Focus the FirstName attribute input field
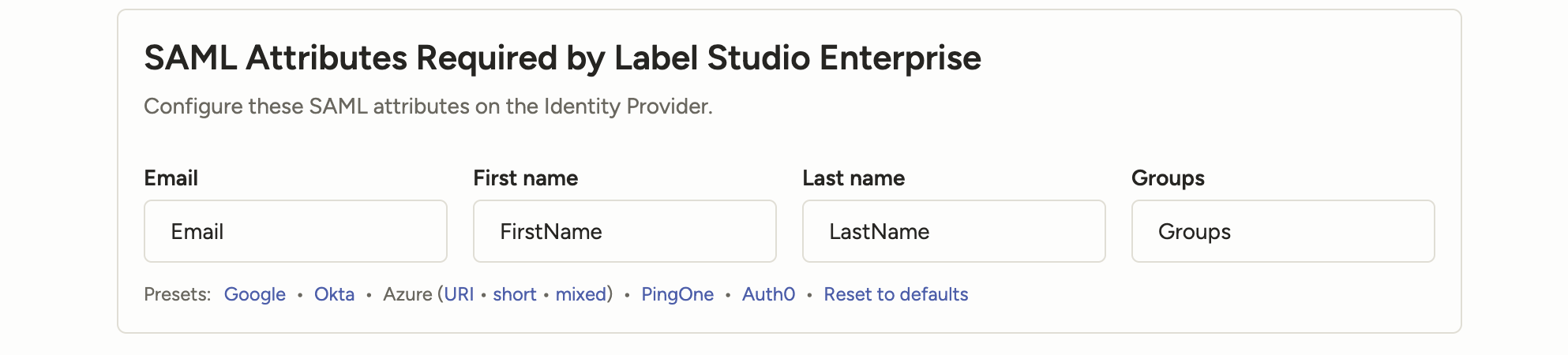1568x355 pixels. (624, 231)
